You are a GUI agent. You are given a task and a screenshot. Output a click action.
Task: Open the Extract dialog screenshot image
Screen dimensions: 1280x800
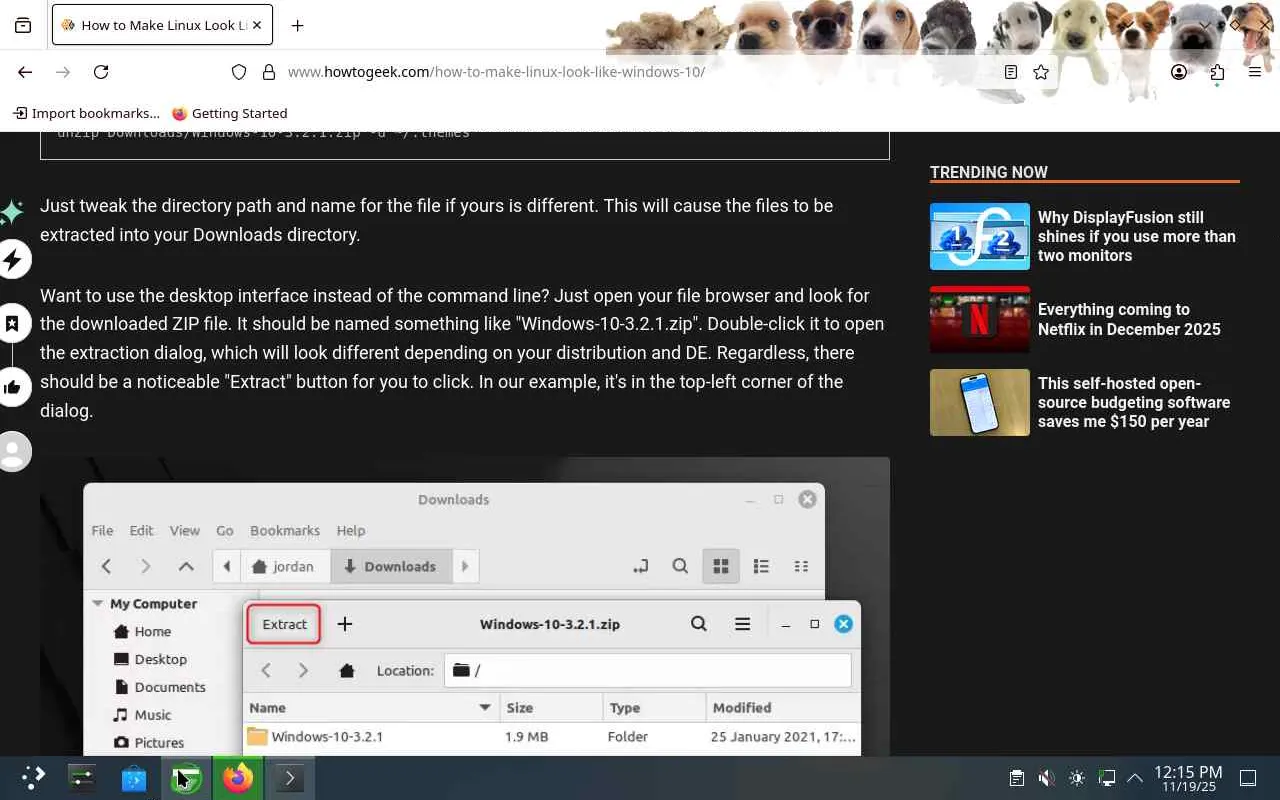465,607
